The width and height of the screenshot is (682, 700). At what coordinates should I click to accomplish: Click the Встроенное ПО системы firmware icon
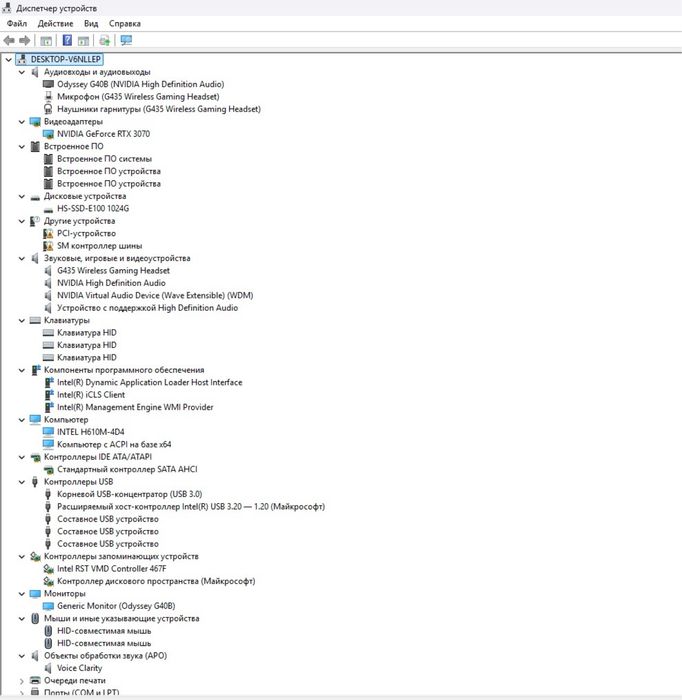(x=48, y=158)
